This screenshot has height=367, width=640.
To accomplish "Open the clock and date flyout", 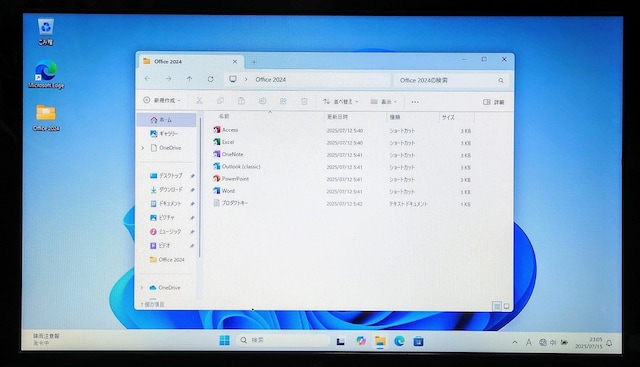I will coord(589,343).
